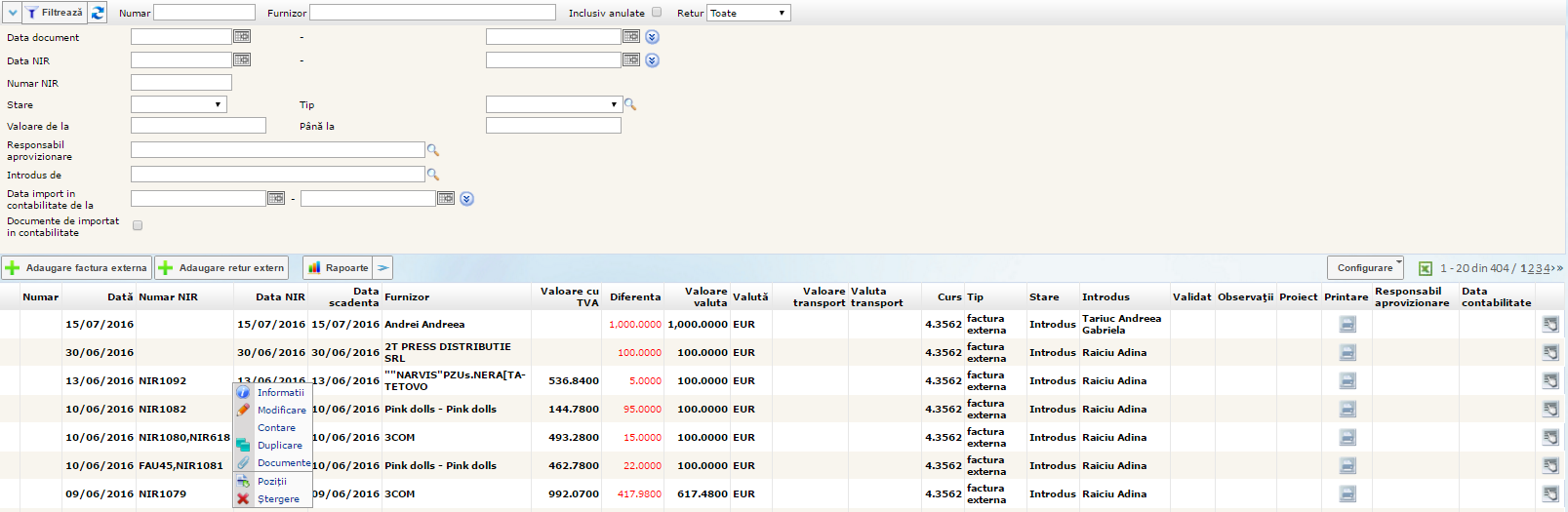Open calendar picker for Data NIR start
Screen dimensions: 1568x512
point(241,59)
